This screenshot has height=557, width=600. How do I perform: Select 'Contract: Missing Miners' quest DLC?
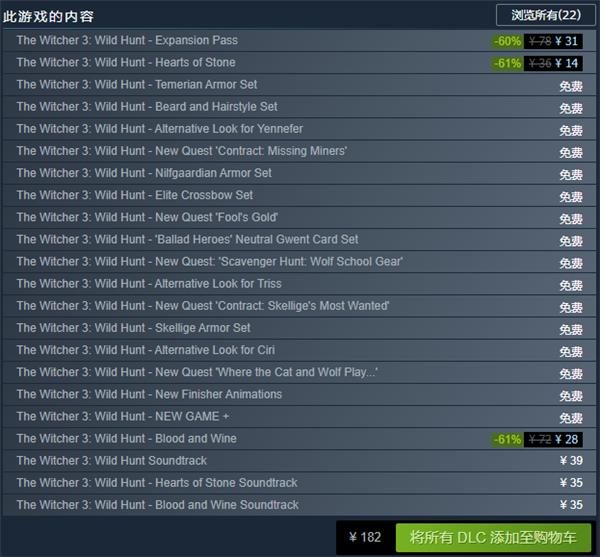pos(299,151)
